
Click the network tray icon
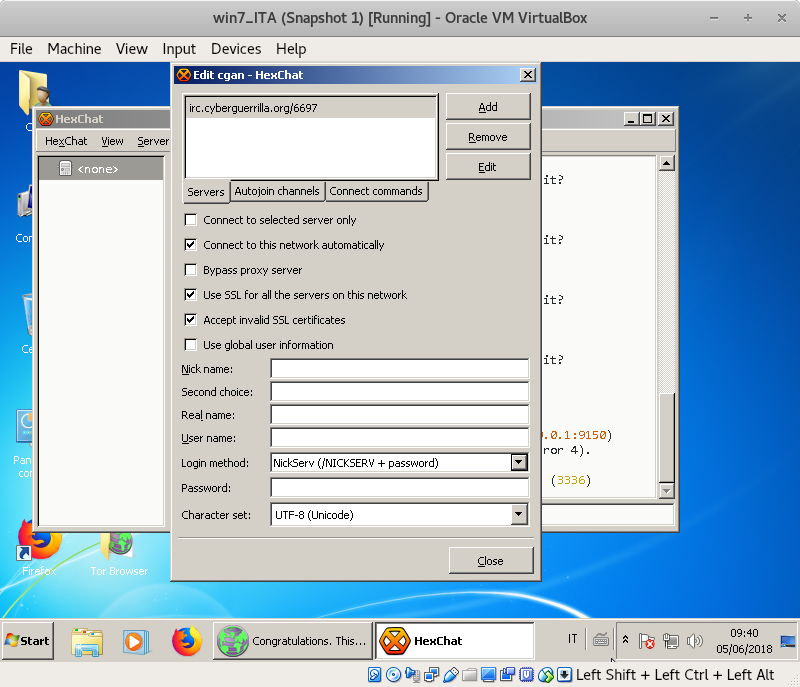(670, 641)
